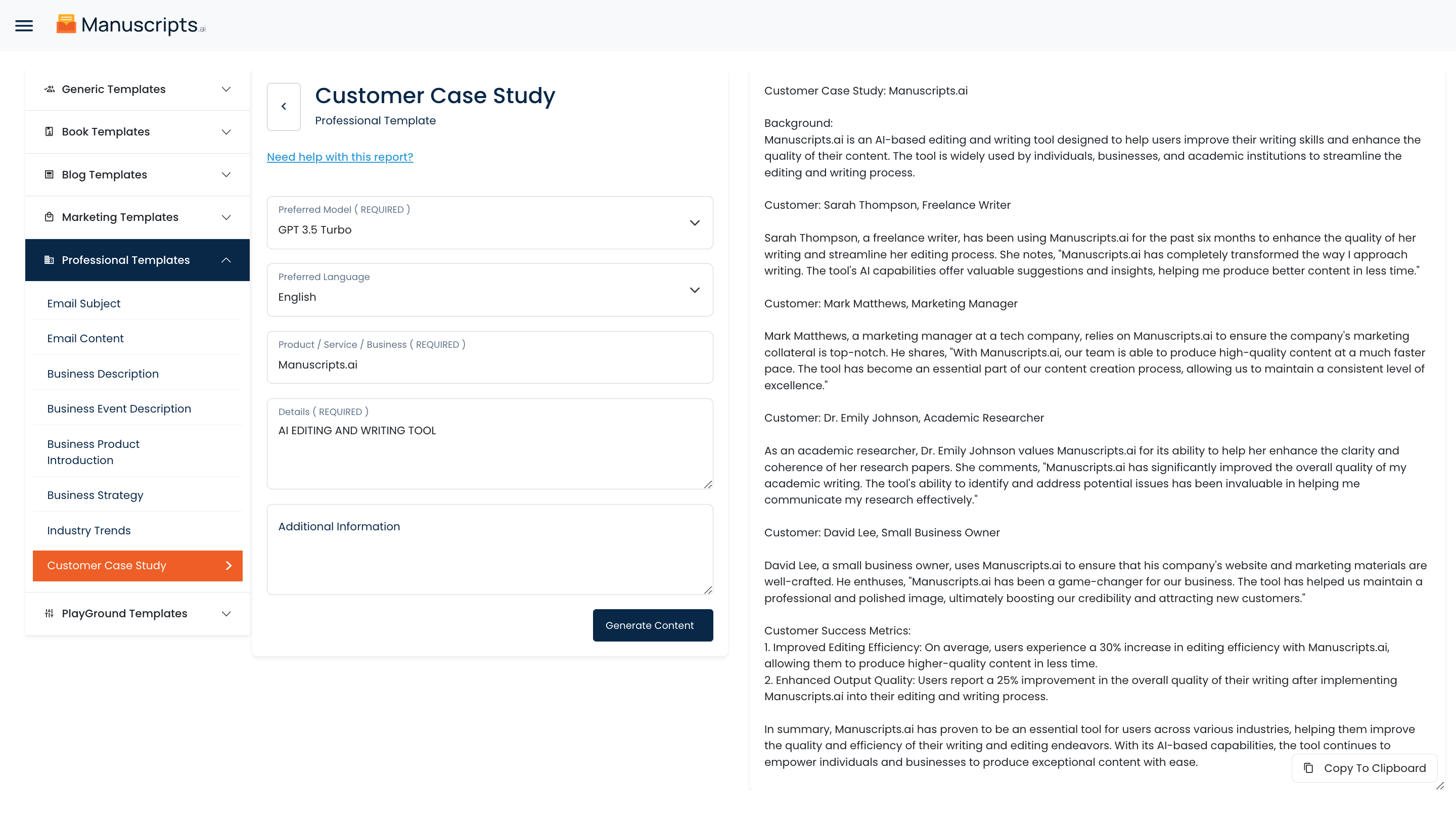
Task: Expand the Marketing Templates chevron
Action: point(226,217)
